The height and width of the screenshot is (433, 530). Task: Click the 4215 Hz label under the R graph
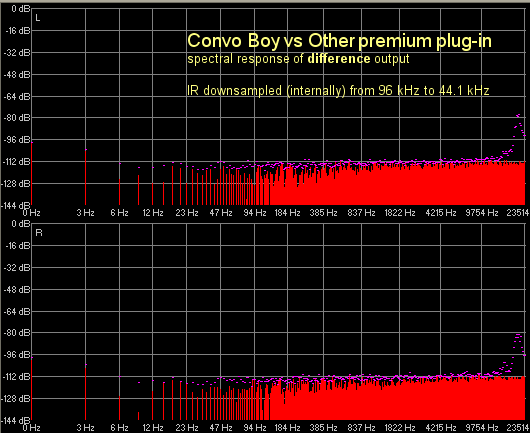pyautogui.click(x=441, y=428)
